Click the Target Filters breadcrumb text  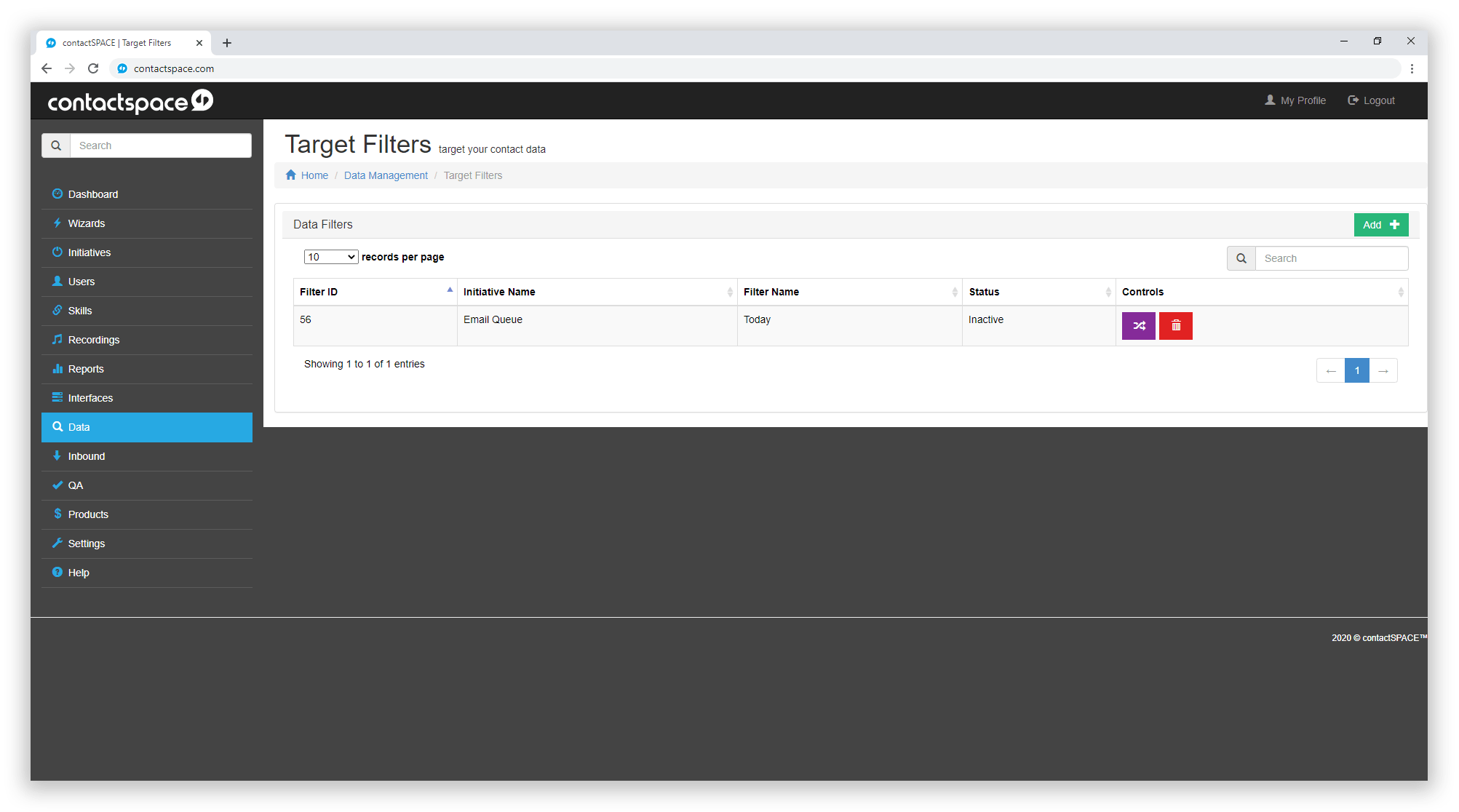[473, 175]
